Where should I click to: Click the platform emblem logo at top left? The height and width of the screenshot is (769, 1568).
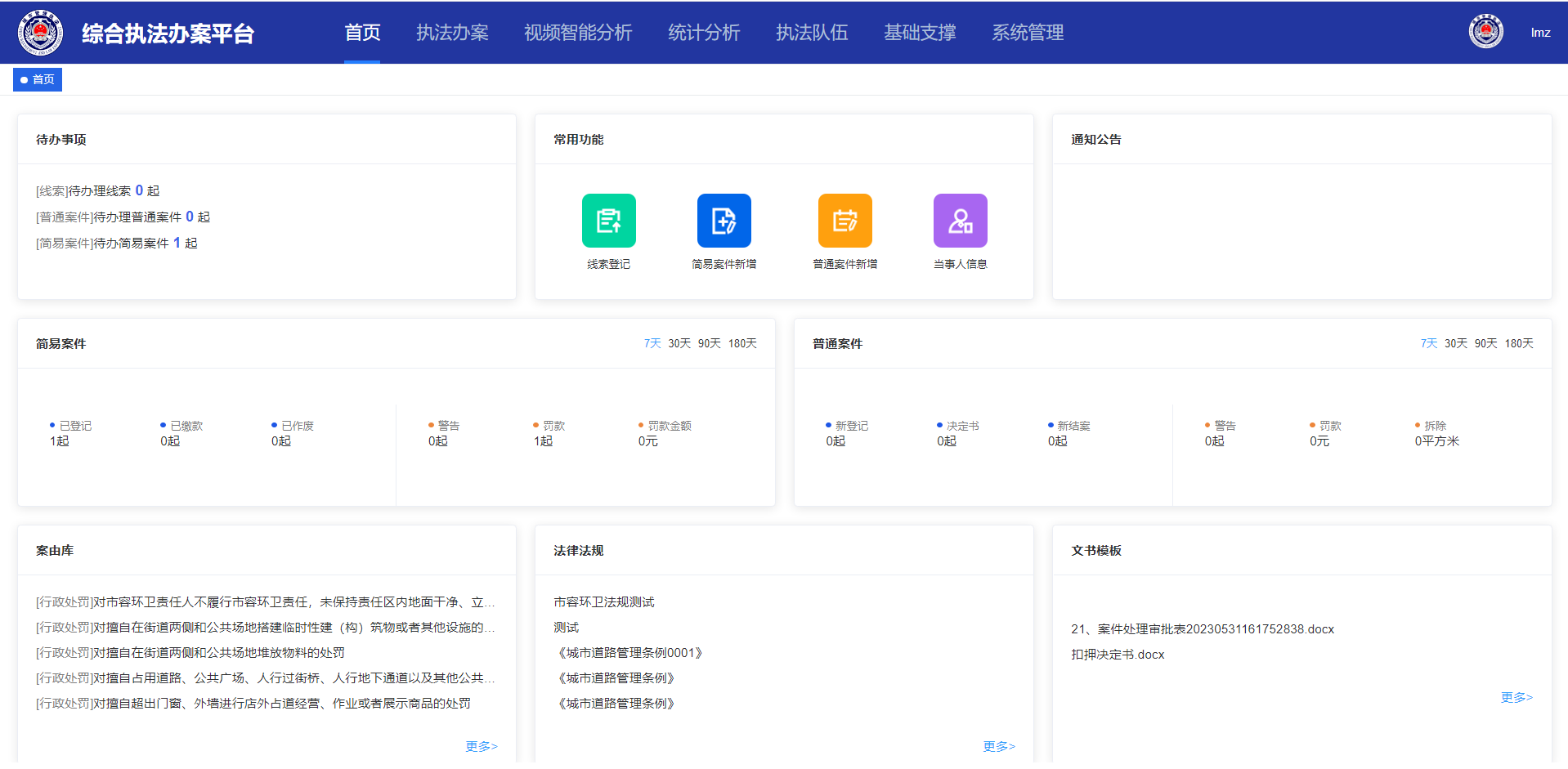click(x=40, y=33)
